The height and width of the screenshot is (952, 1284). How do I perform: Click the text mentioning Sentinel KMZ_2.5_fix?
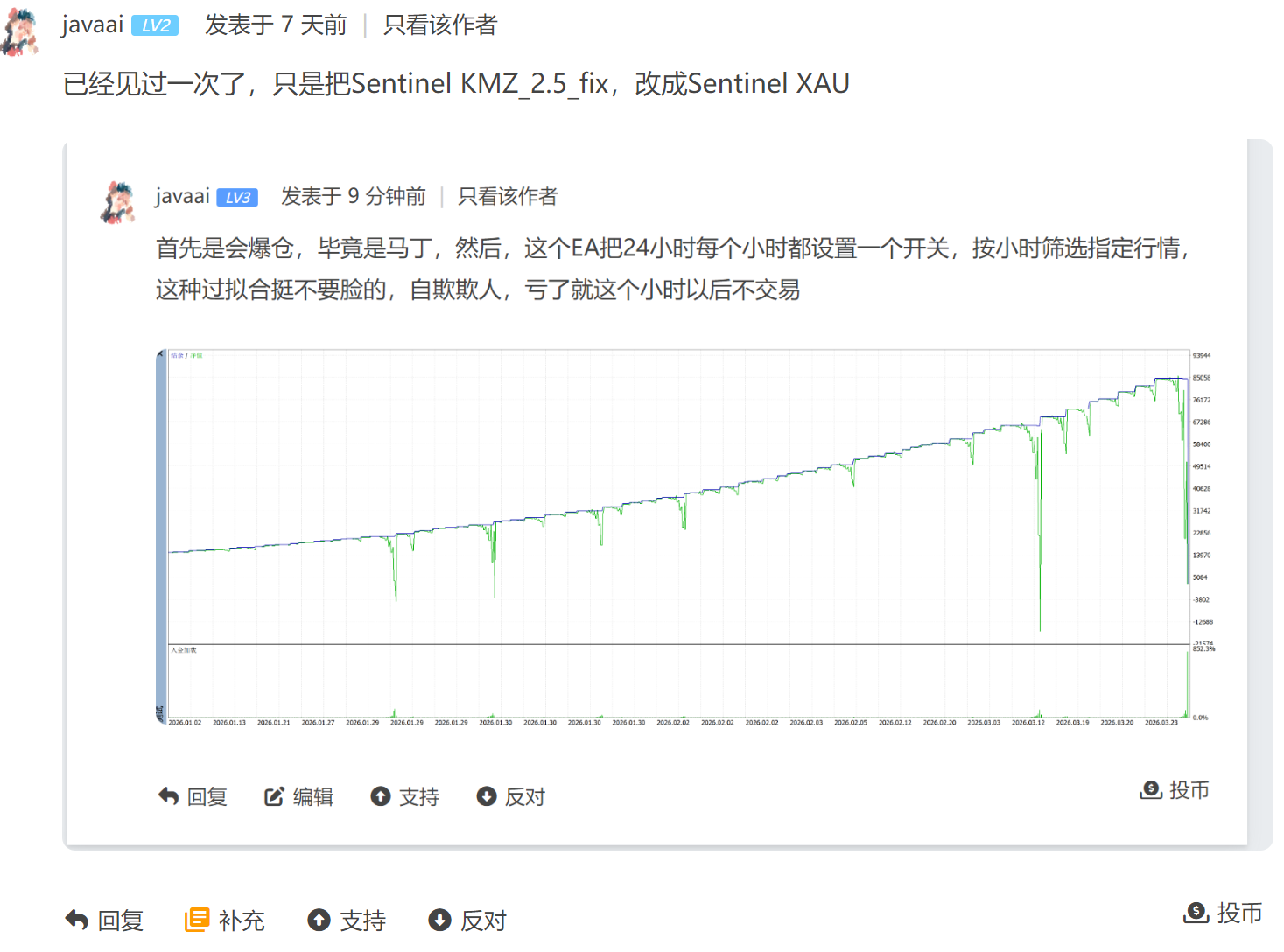pyautogui.click(x=456, y=83)
